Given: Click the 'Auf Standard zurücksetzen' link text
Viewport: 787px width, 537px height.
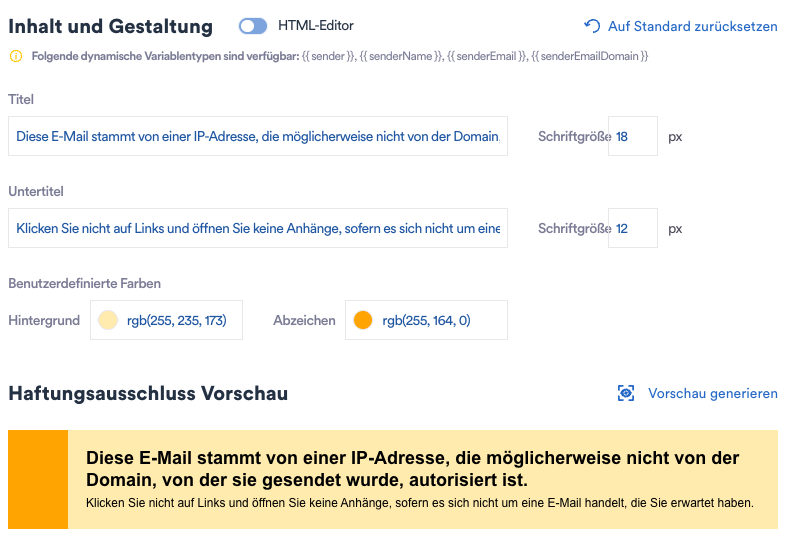Looking at the screenshot, I should tap(692, 26).
